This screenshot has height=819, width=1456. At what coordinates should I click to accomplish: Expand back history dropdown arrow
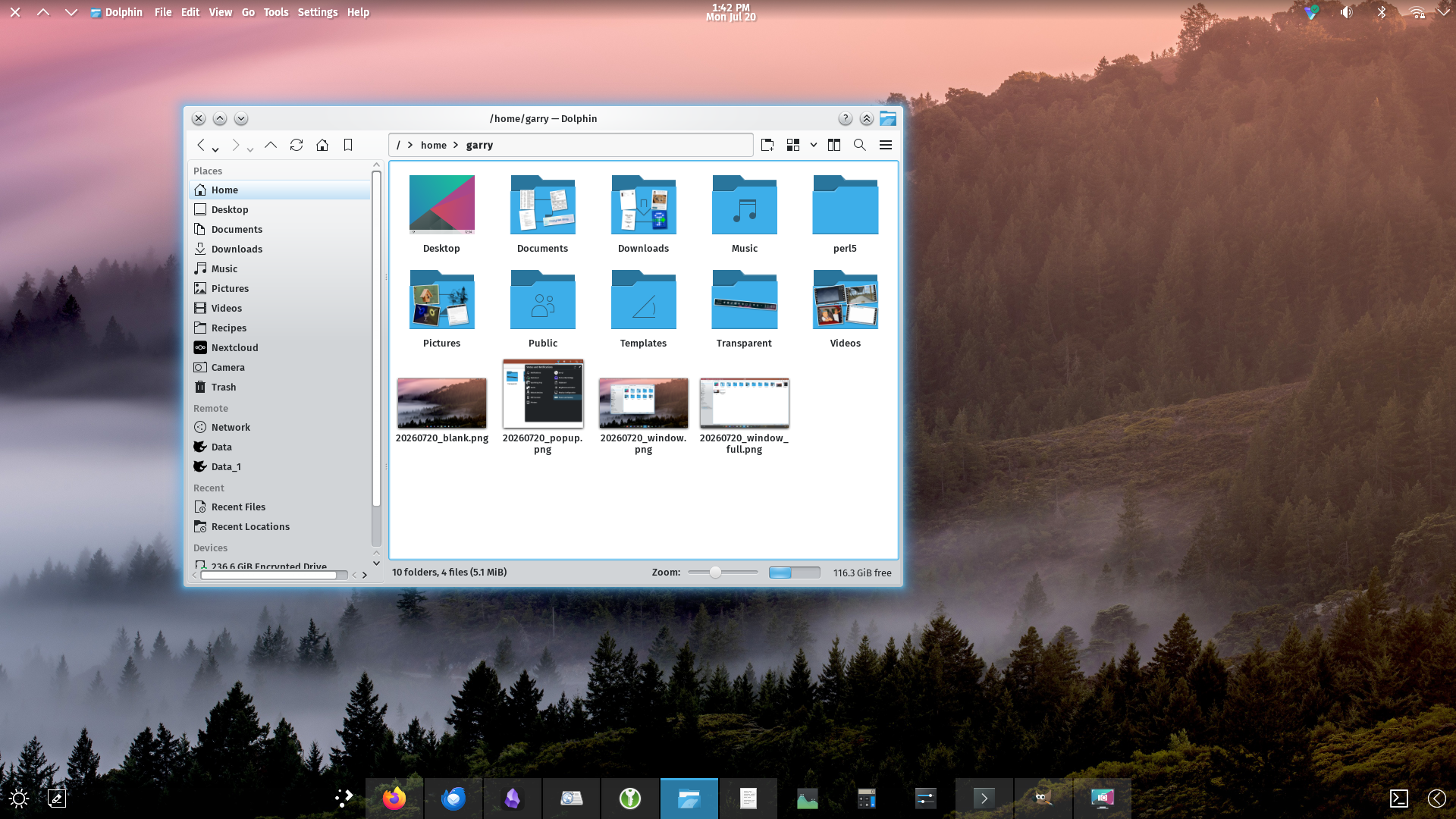click(215, 149)
